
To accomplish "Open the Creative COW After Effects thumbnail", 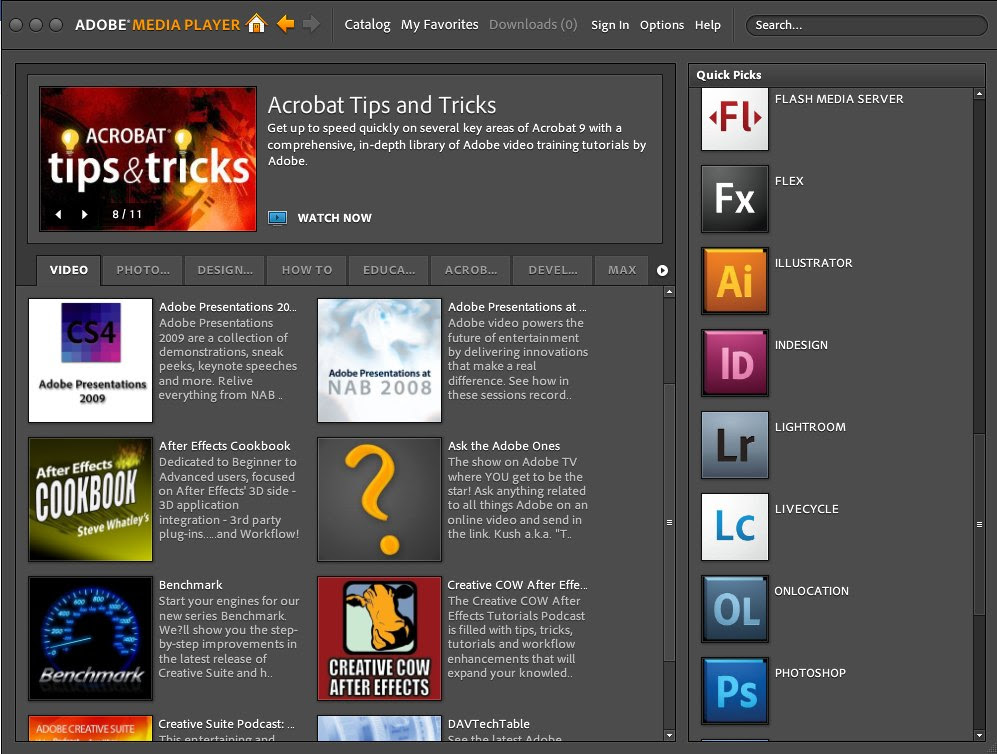I will tap(379, 638).
